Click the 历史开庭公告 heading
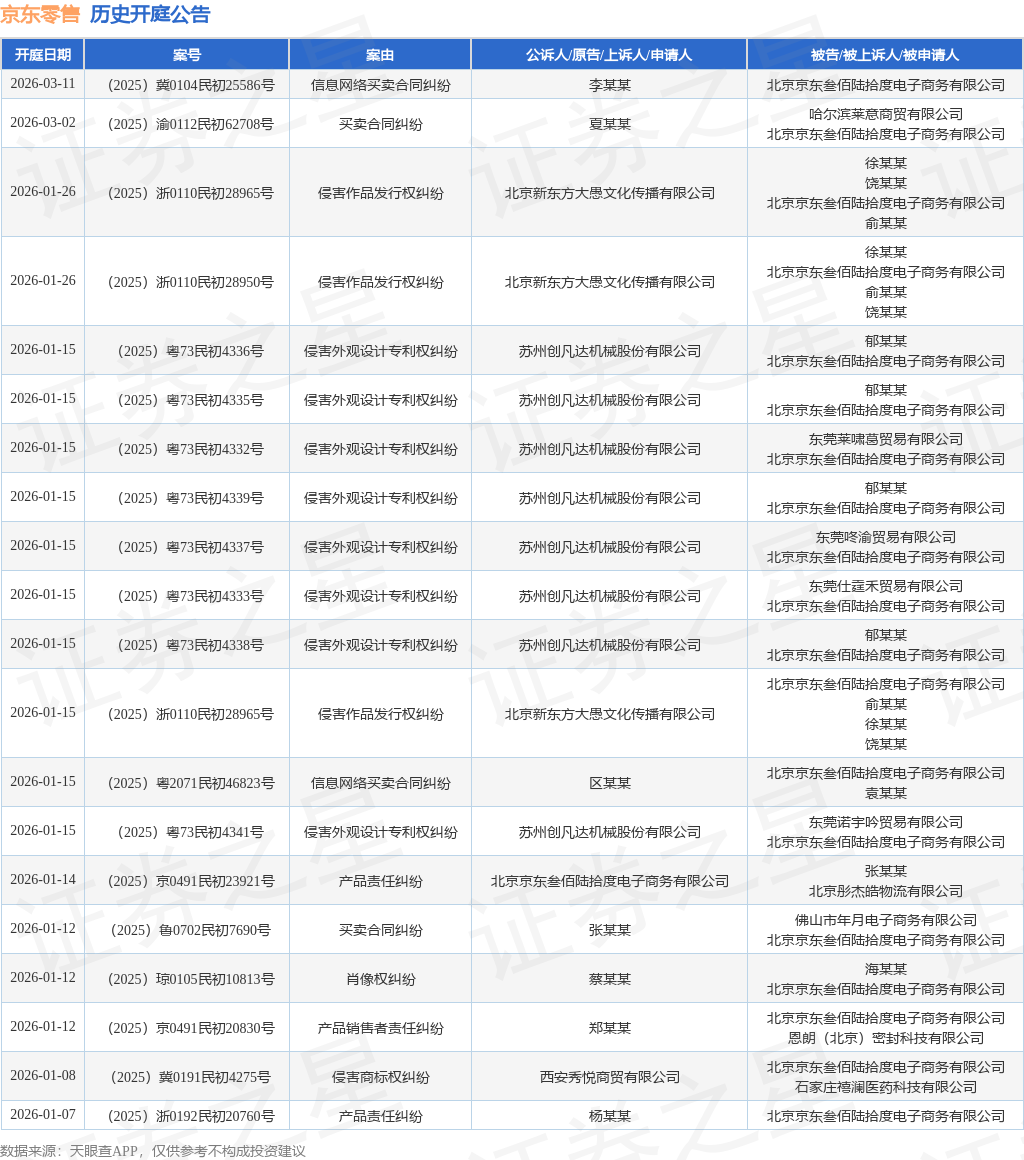The width and height of the screenshot is (1024, 1160). coord(150,14)
